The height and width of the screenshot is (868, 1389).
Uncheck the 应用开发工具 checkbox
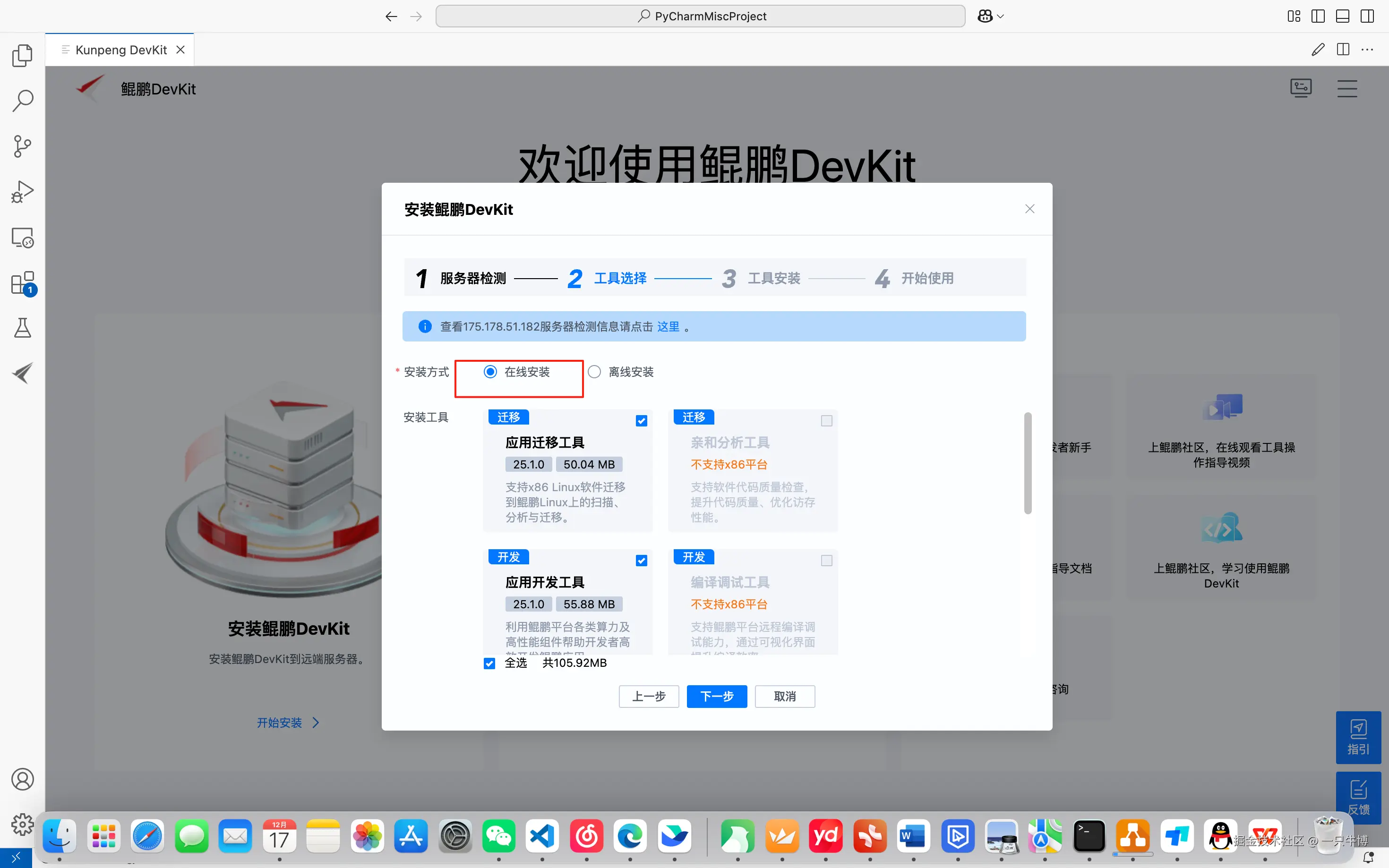point(642,561)
